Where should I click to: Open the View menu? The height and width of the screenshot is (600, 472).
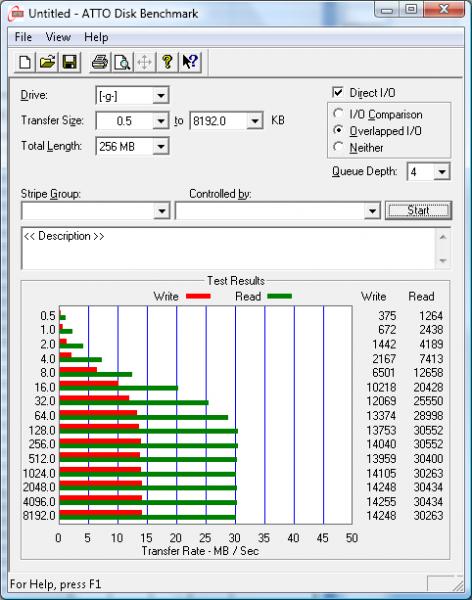click(x=58, y=37)
